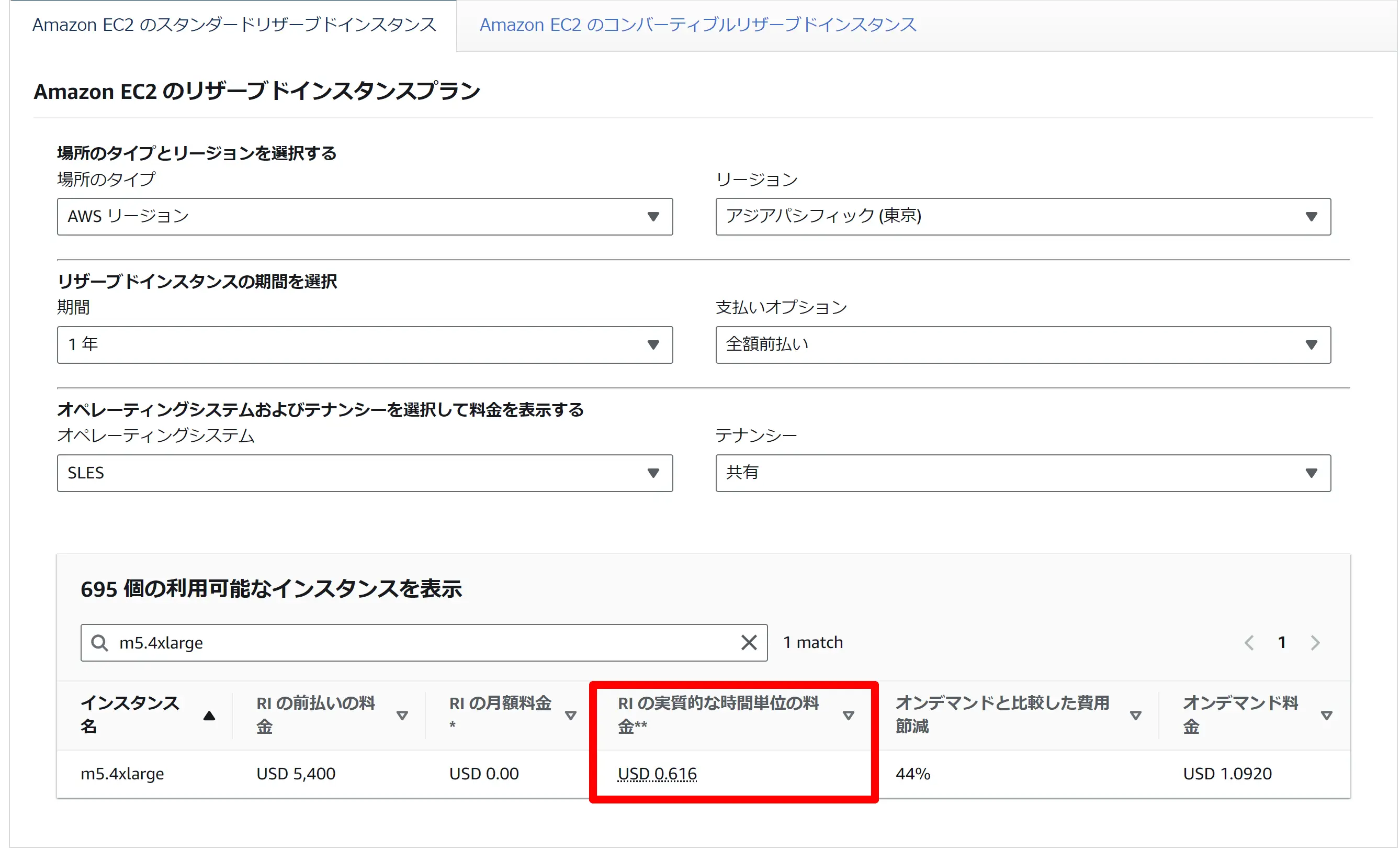Screen dimensions: 1400x849
Task: Sort by オンデマンド料金 column
Action: tap(1327, 716)
